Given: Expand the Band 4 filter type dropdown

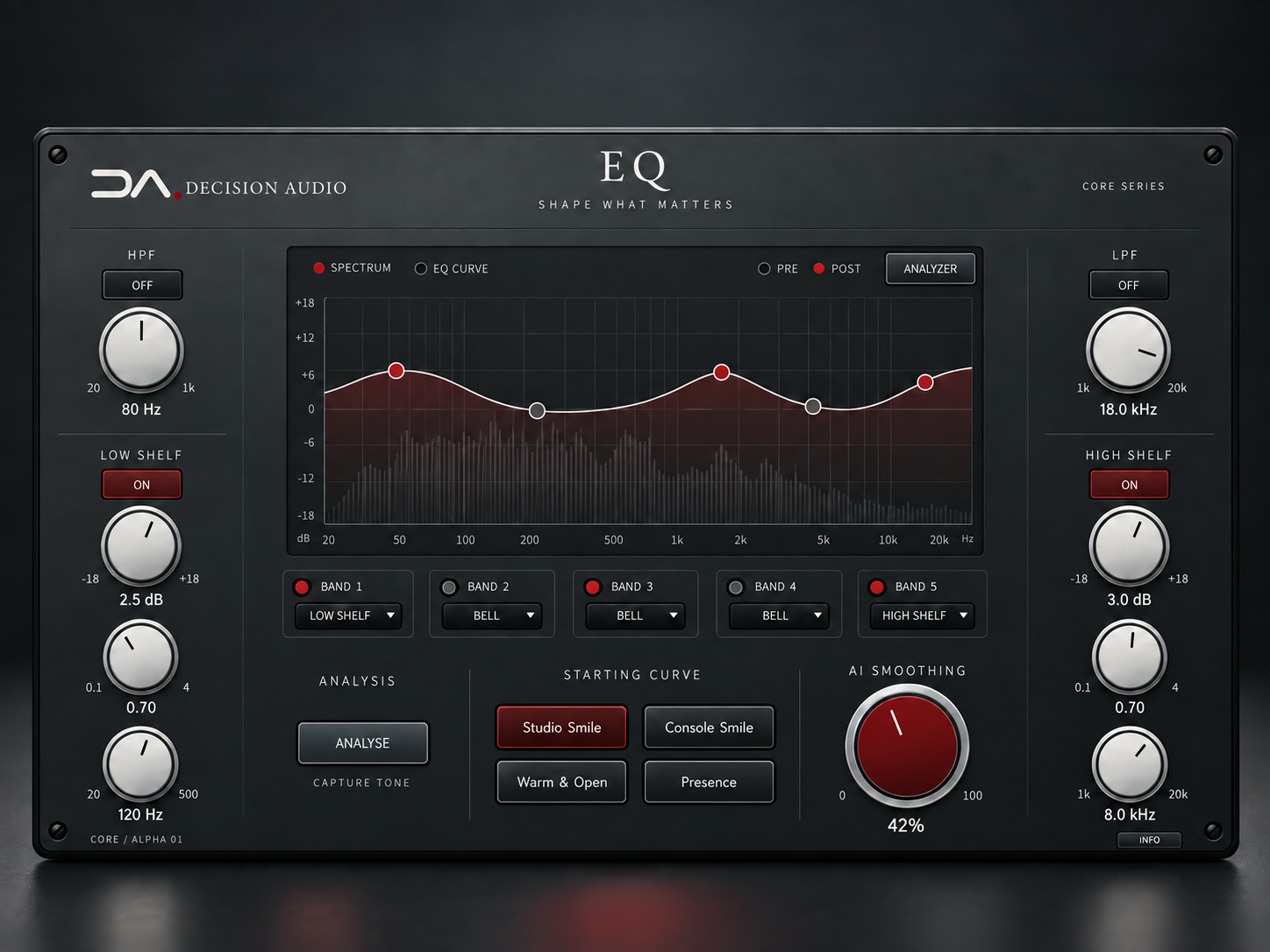Looking at the screenshot, I should point(779,615).
